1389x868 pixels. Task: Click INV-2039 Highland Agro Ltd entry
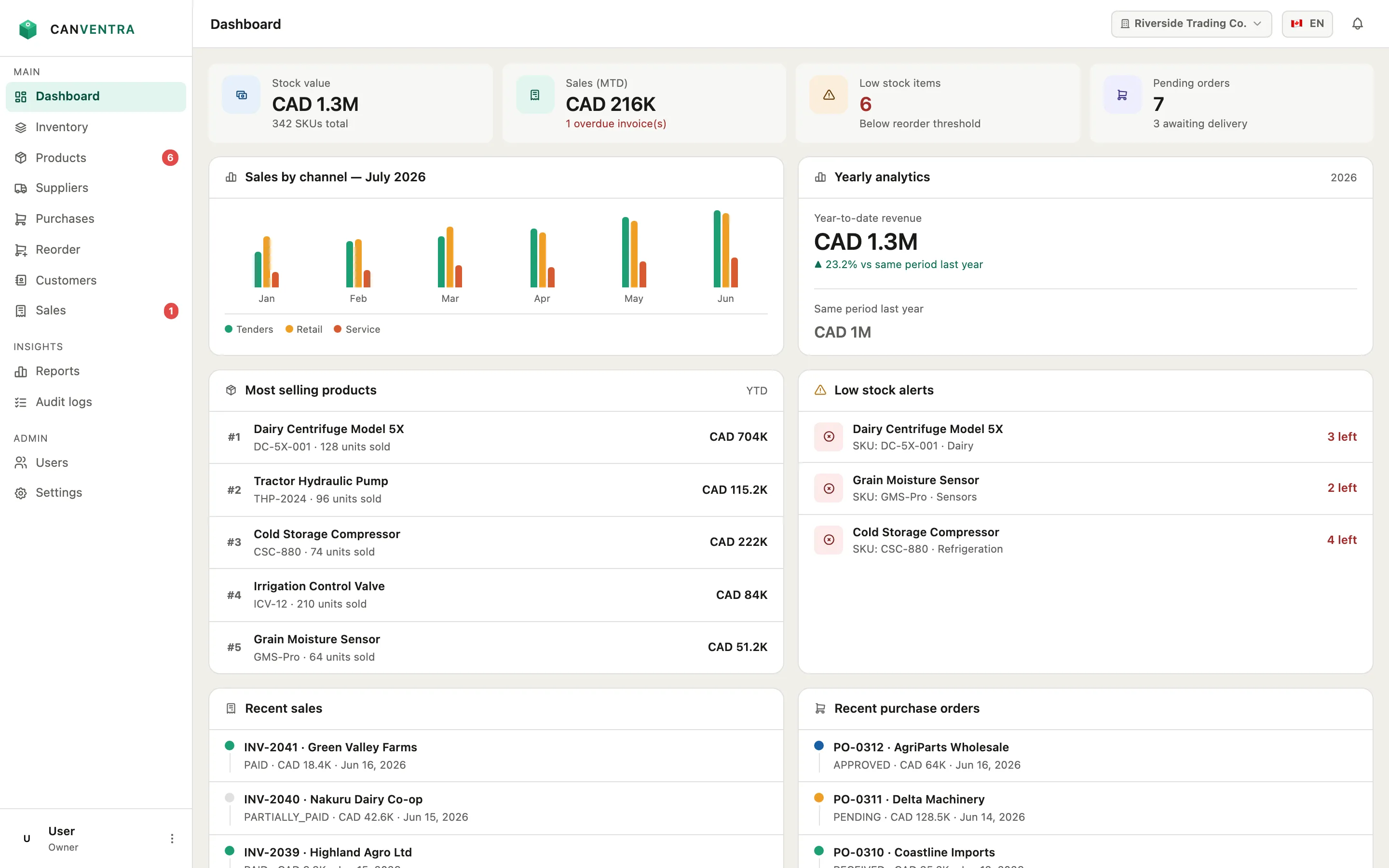click(x=496, y=852)
